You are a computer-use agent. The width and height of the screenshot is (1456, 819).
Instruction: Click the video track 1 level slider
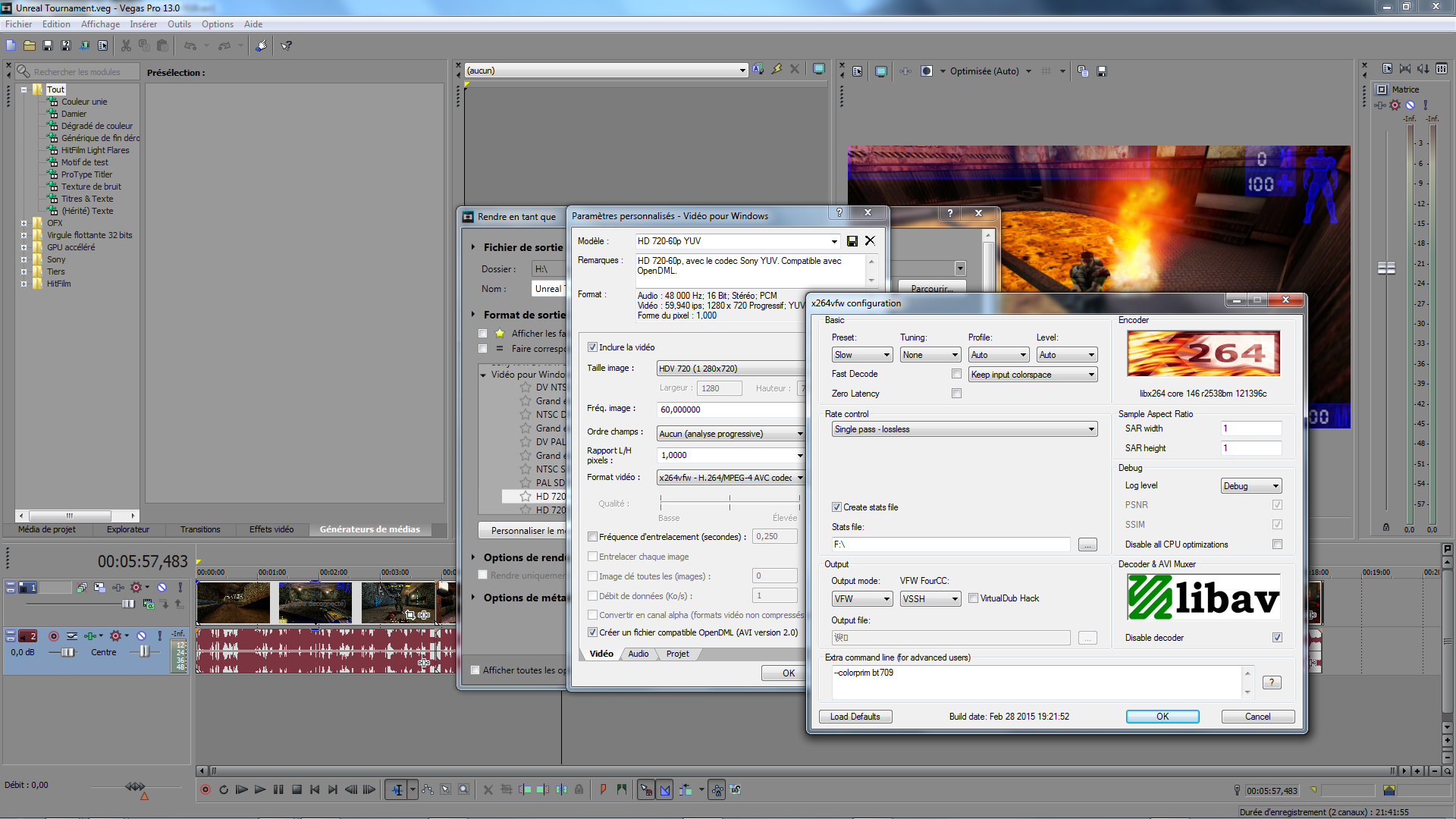click(128, 604)
